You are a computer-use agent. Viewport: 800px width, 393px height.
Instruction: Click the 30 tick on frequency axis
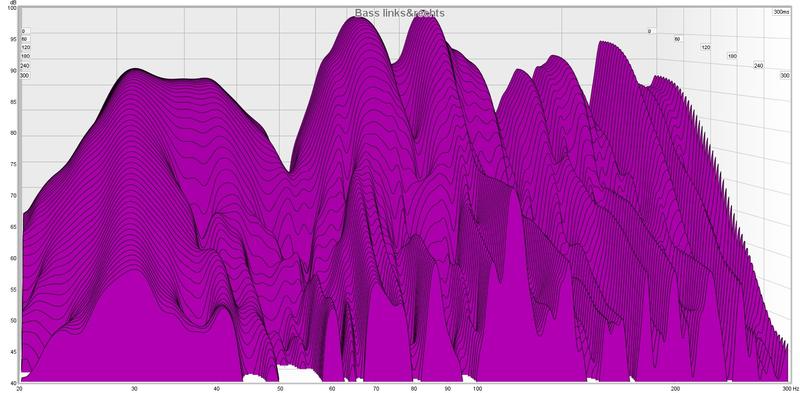click(x=134, y=389)
